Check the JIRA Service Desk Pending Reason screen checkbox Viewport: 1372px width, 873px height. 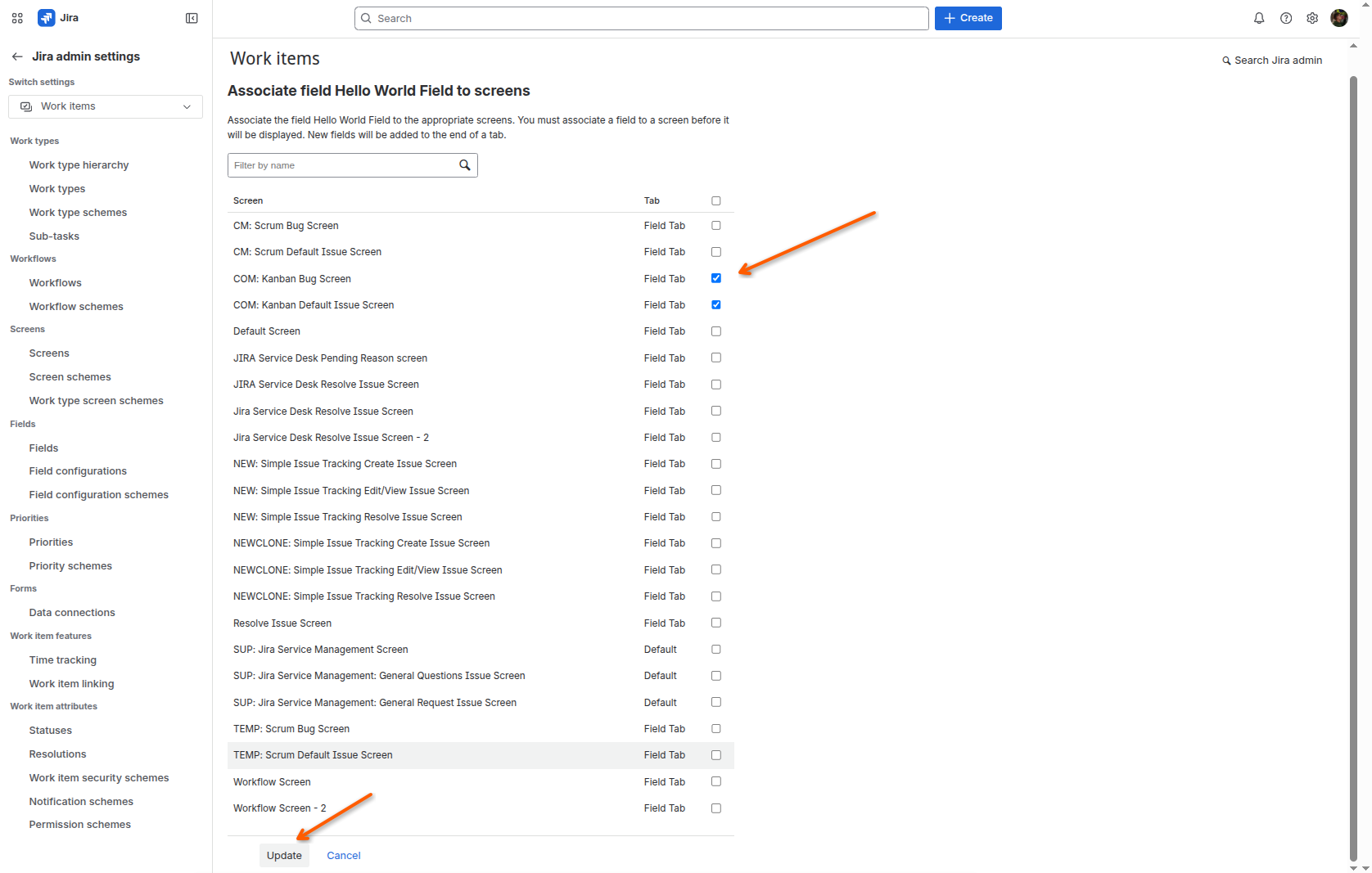point(716,358)
